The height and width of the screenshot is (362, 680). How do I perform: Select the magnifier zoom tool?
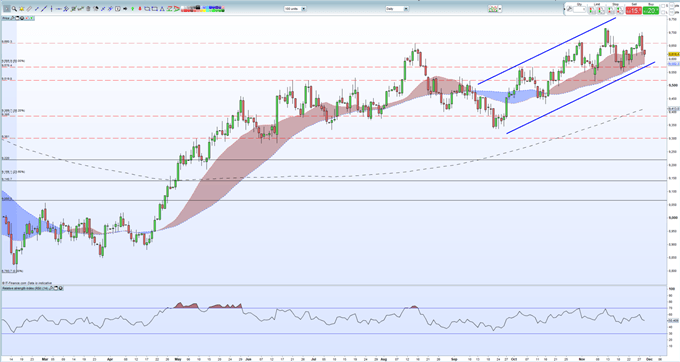(14, 9)
